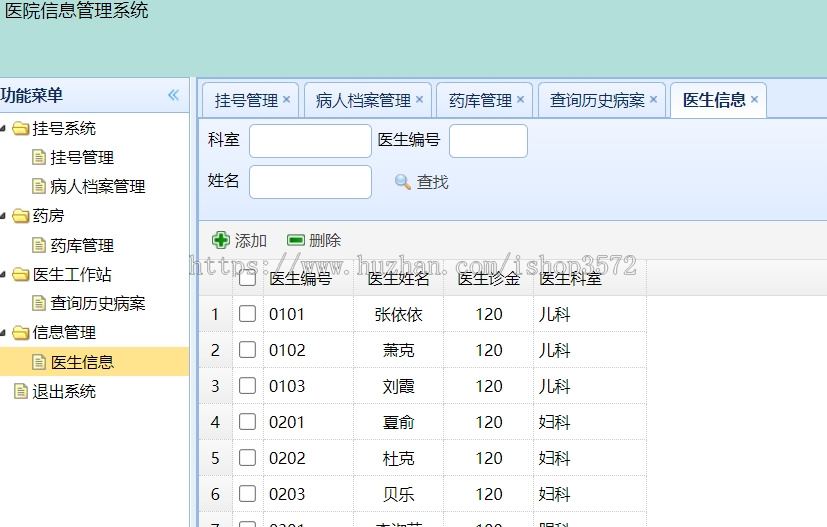Open 病人档案管理 from the sidebar tree
Viewport: 827px width, 527px height.
(98, 186)
